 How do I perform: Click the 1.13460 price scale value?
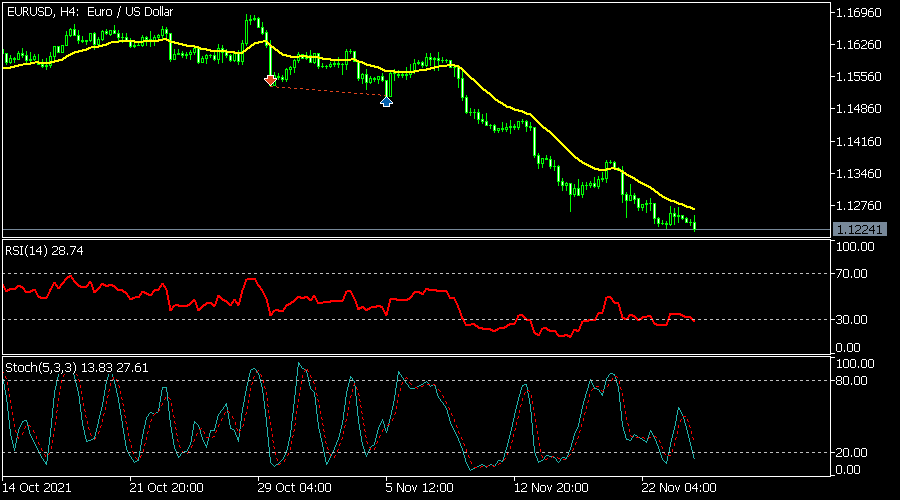pos(859,173)
